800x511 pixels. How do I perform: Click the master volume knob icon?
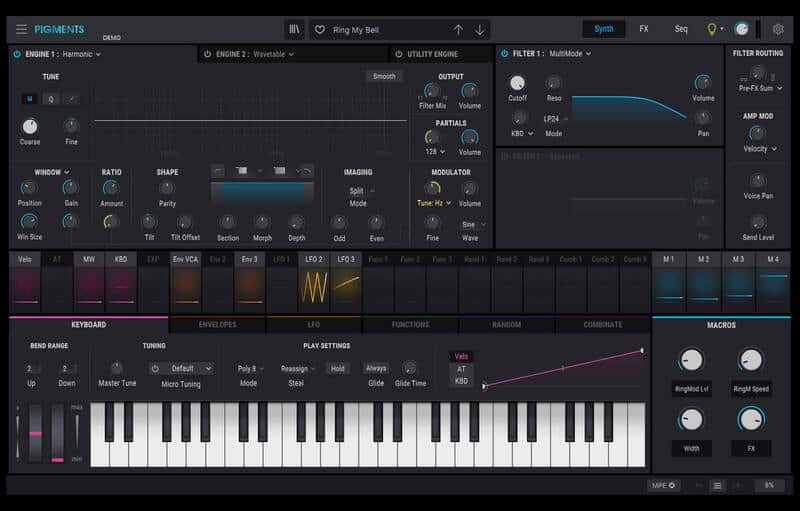point(741,29)
